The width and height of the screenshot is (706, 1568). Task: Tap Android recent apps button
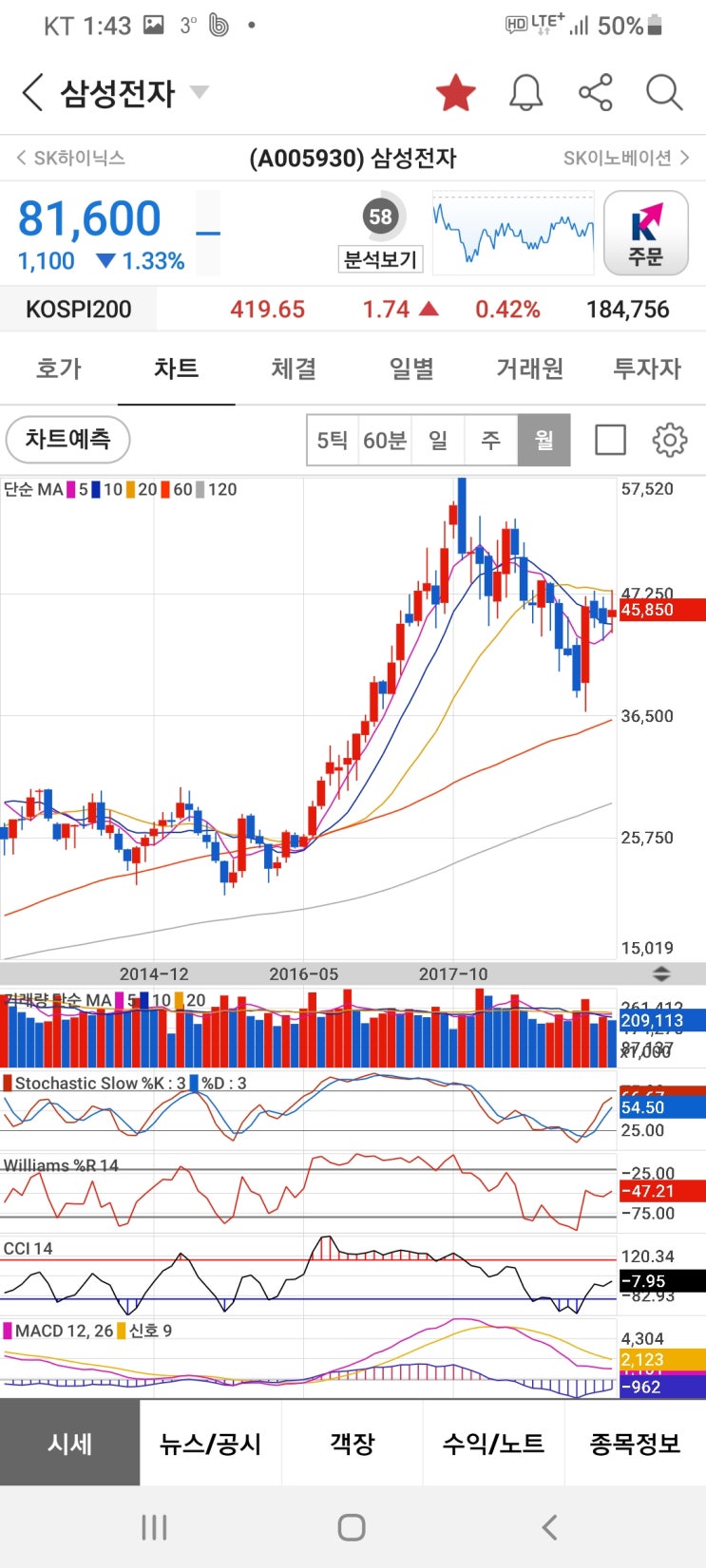point(154,1527)
